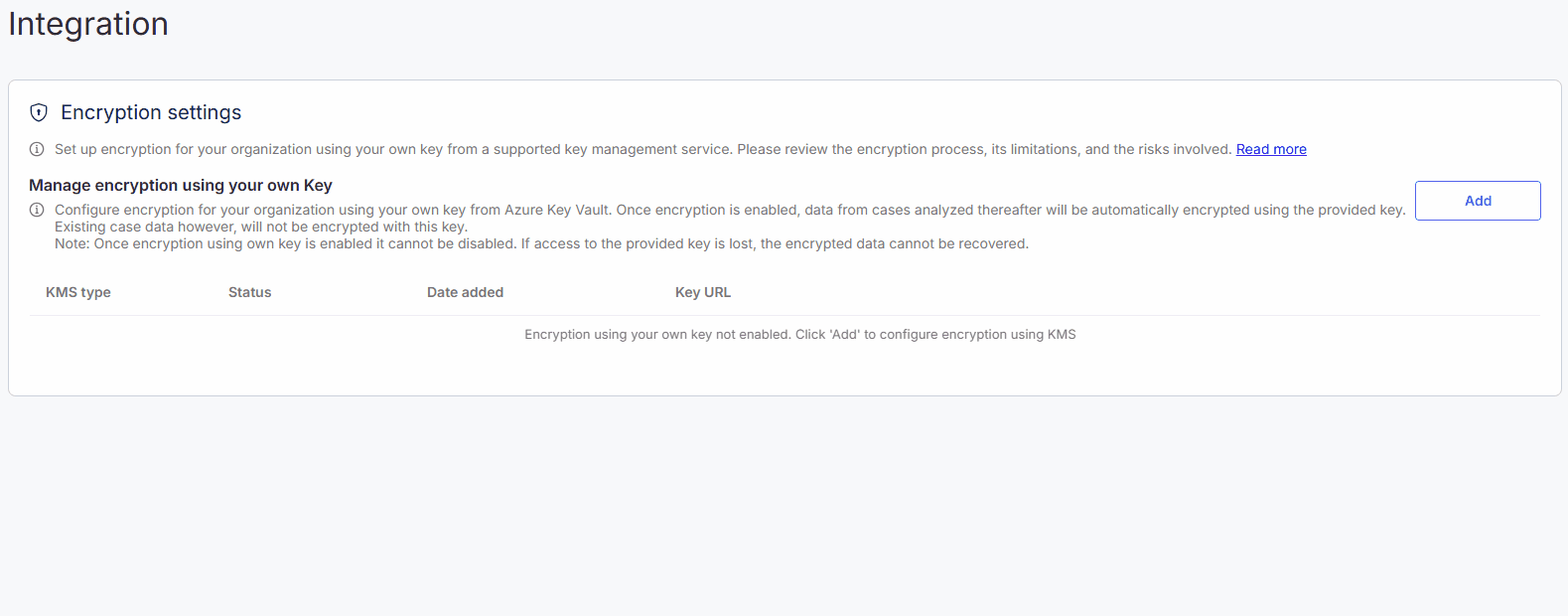The height and width of the screenshot is (616, 1568).
Task: Sort by the KMS type column header
Action: (78, 292)
